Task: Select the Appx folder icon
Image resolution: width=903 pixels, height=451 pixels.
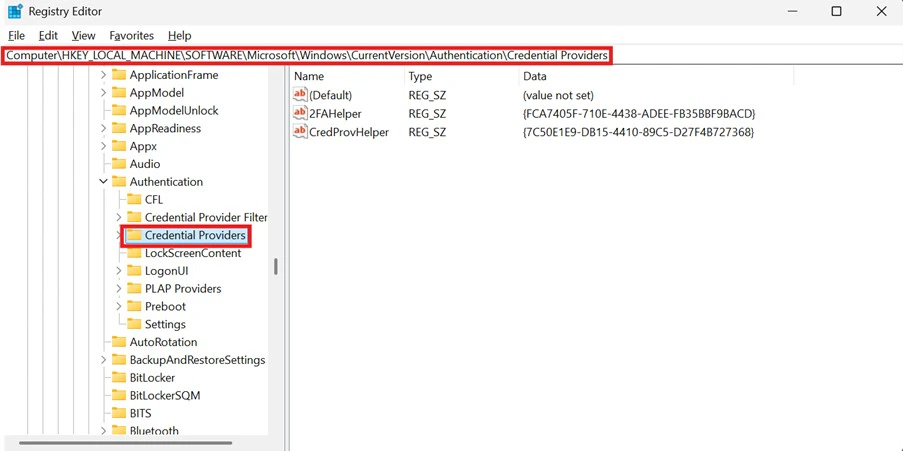Action: click(x=119, y=146)
